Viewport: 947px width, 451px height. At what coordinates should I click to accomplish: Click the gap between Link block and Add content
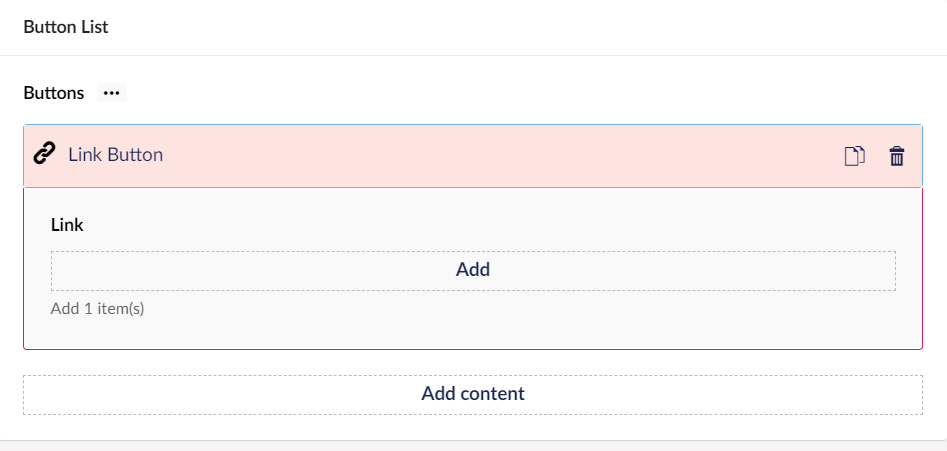473,362
